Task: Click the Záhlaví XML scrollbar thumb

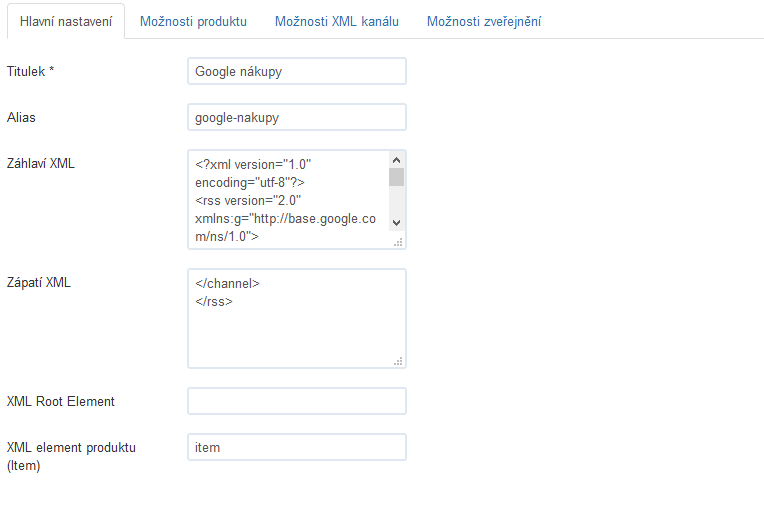Action: point(397,177)
